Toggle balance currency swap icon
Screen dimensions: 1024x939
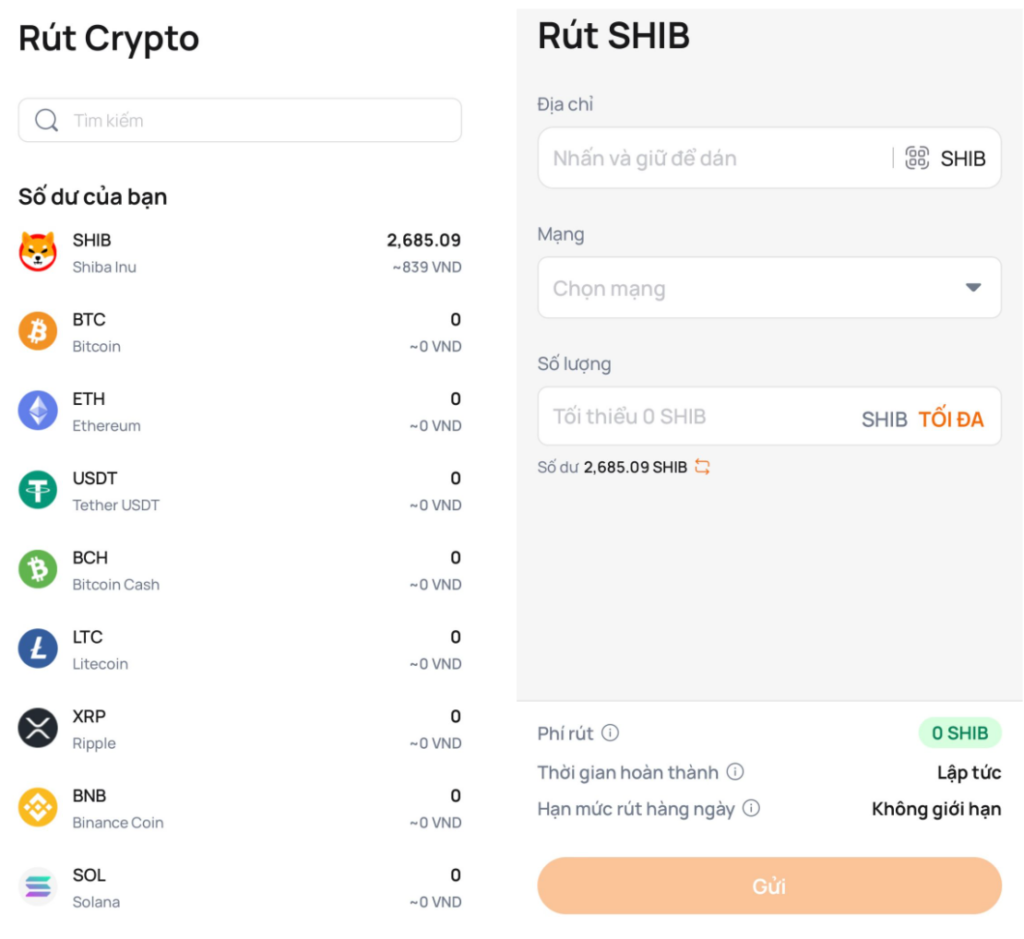coord(702,467)
